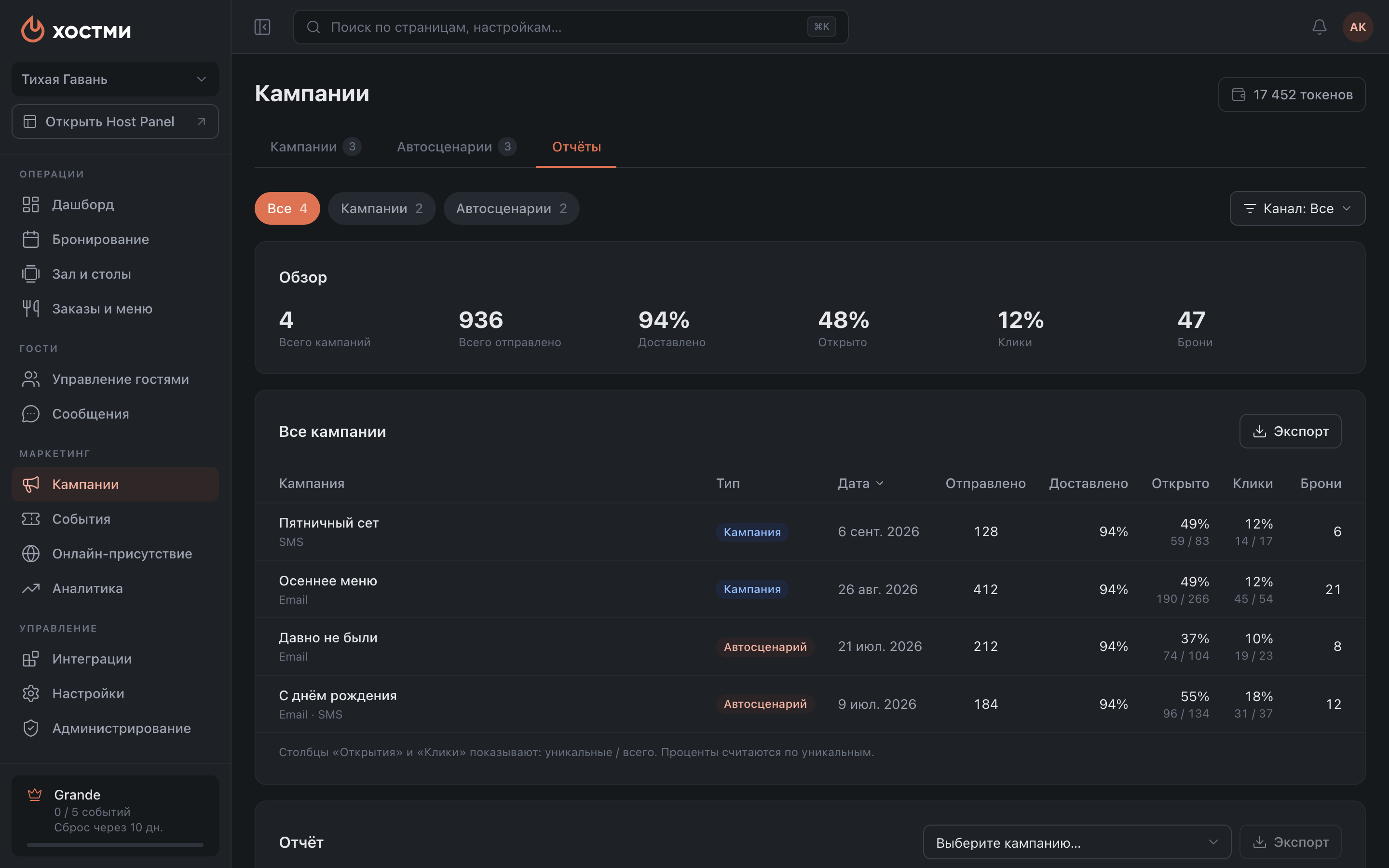The height and width of the screenshot is (868, 1389).
Task: Open the Осеннее меню campaign row
Action: 810,590
